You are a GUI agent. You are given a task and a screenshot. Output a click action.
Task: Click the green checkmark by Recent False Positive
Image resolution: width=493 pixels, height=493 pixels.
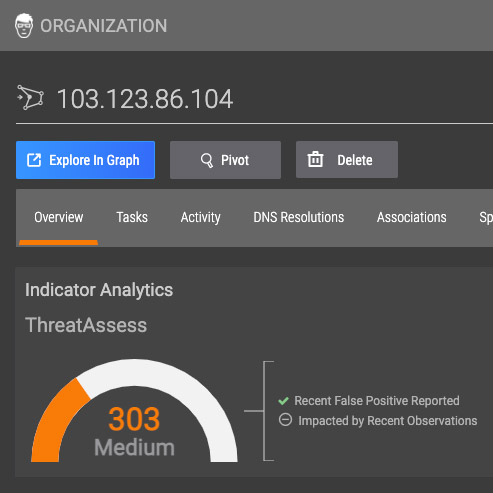(x=283, y=401)
